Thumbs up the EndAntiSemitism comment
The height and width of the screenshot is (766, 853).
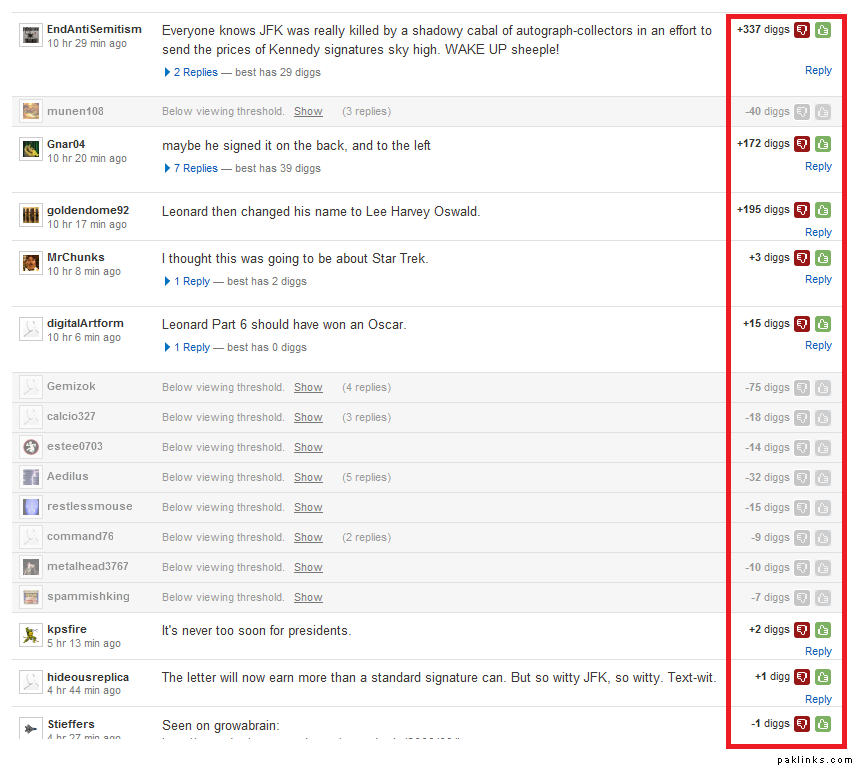tap(822, 30)
